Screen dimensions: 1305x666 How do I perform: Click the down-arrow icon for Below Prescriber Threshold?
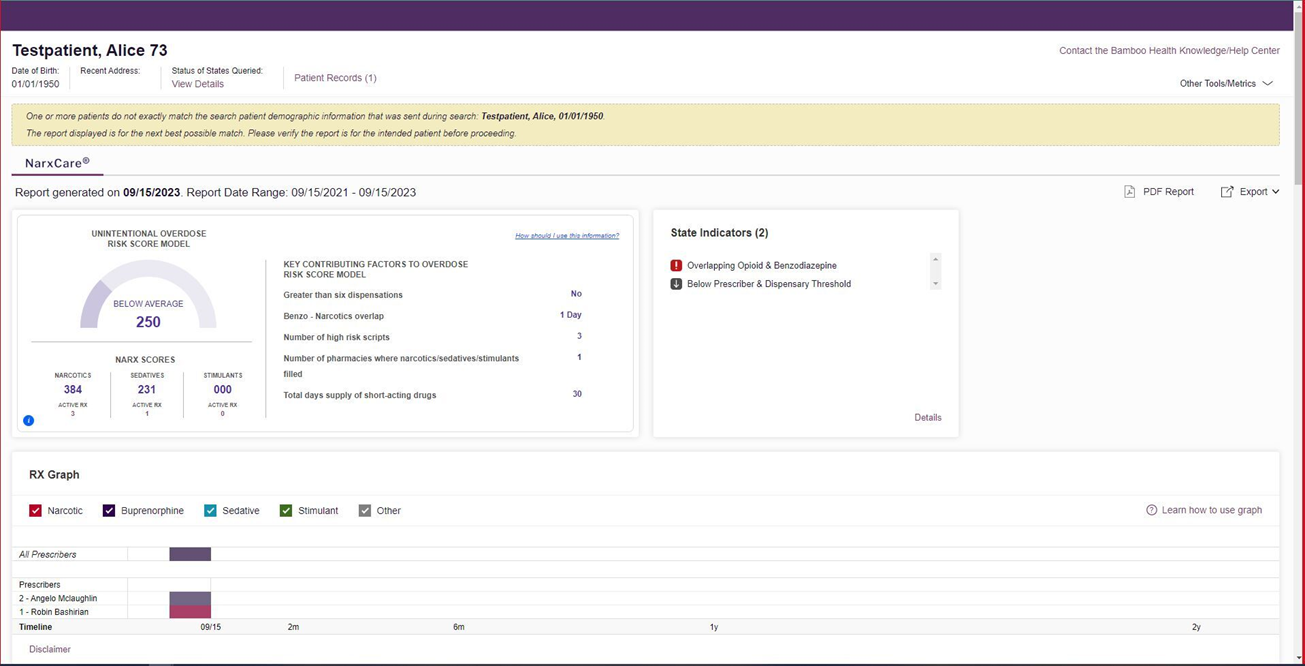[676, 284]
